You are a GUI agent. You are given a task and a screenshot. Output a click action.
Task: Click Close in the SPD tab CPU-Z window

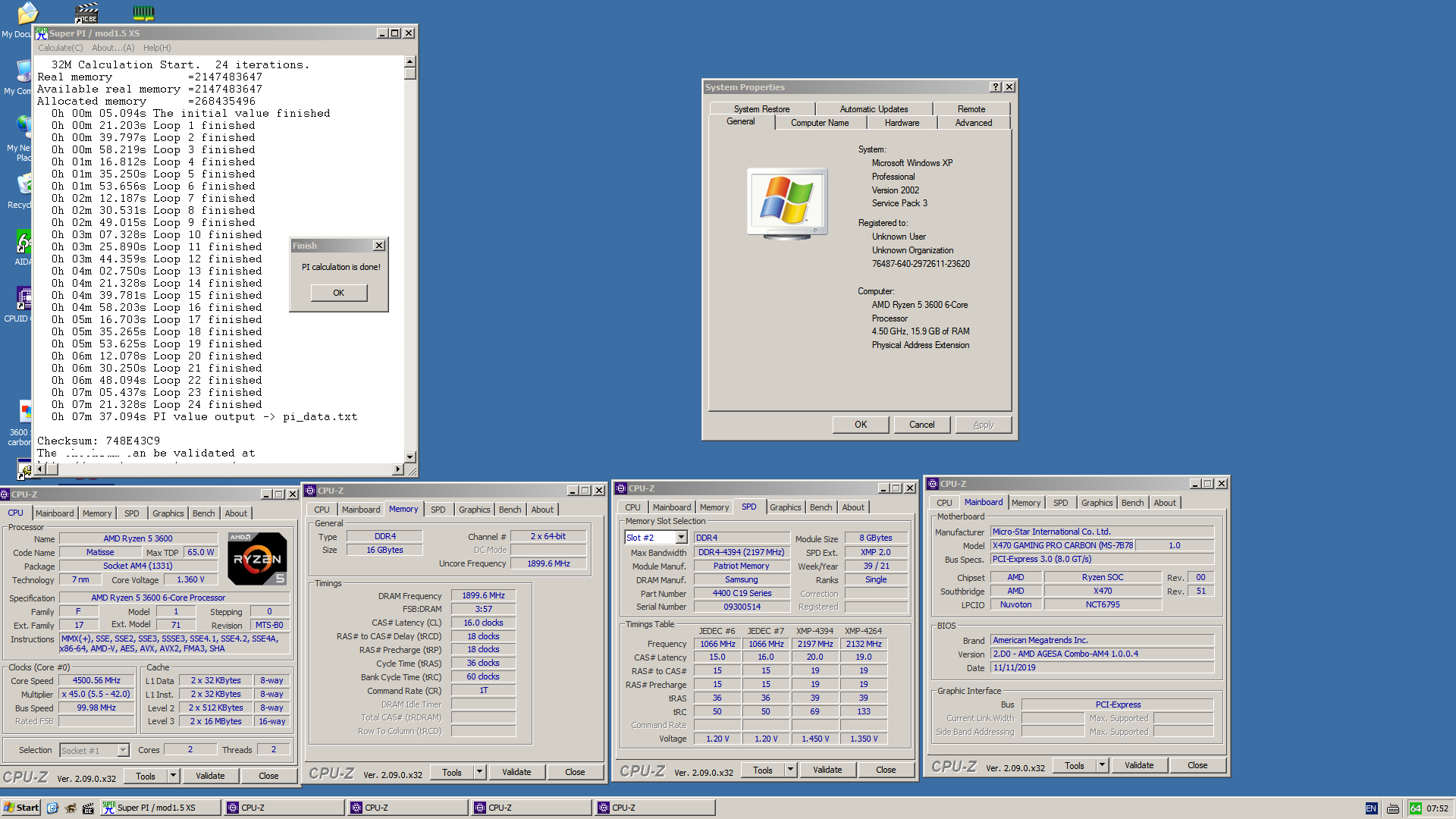coord(886,770)
